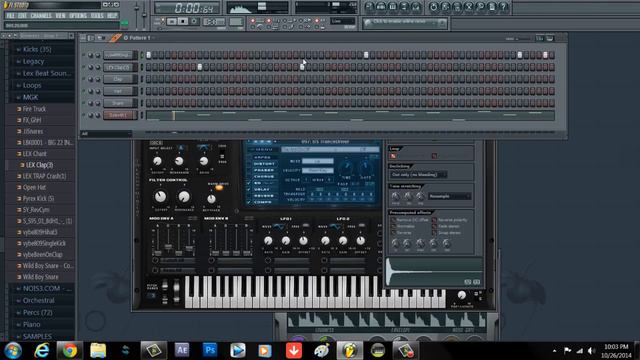Open File Explorer folder on taskbar
Image resolution: width=640 pixels, height=360 pixels.
(98, 351)
